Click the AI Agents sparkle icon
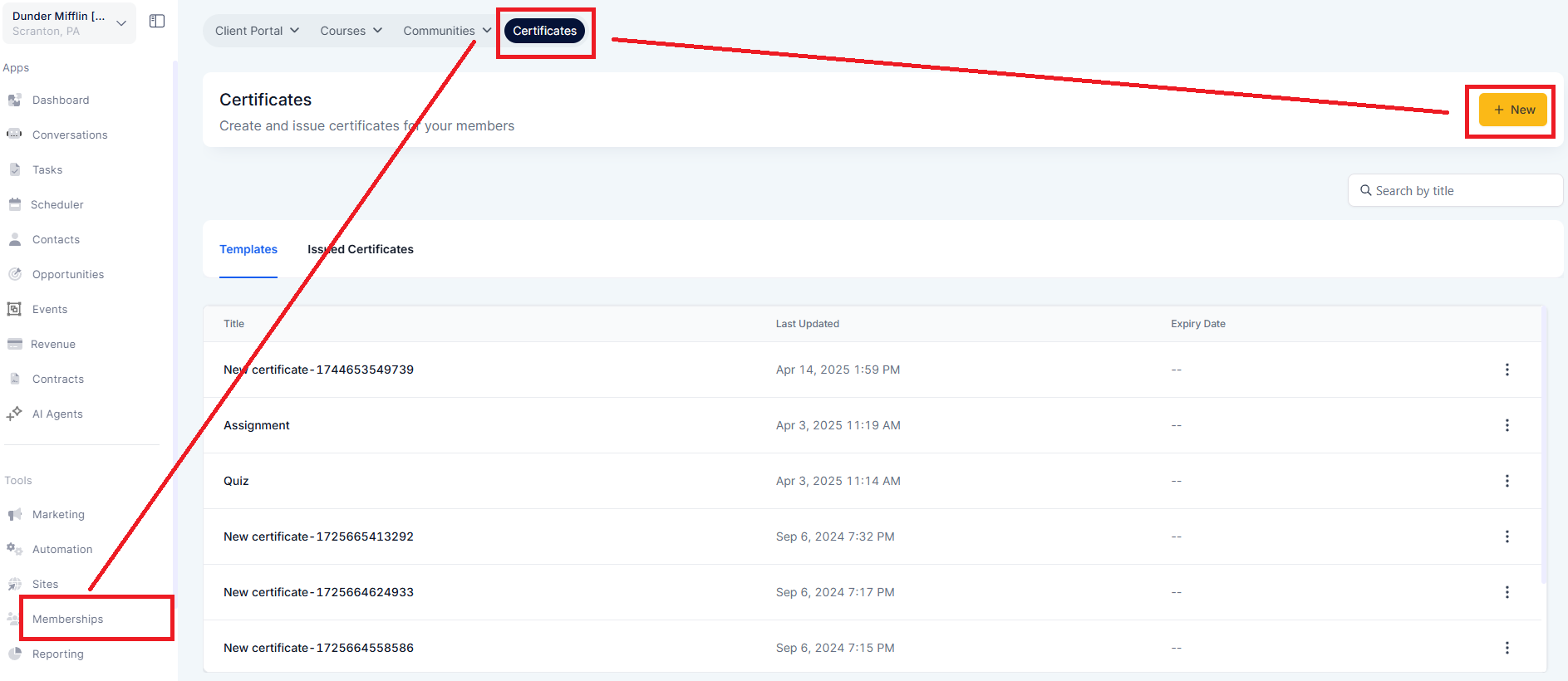Viewport: 1568px width, 681px height. [x=14, y=414]
